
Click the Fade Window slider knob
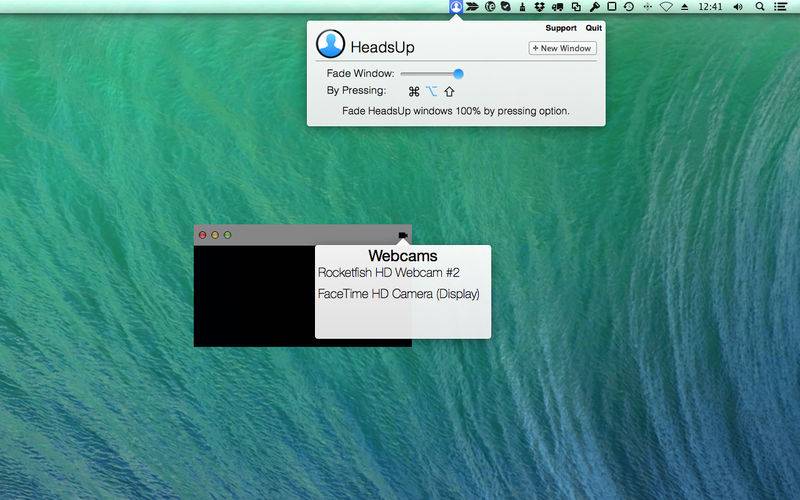pyautogui.click(x=458, y=74)
